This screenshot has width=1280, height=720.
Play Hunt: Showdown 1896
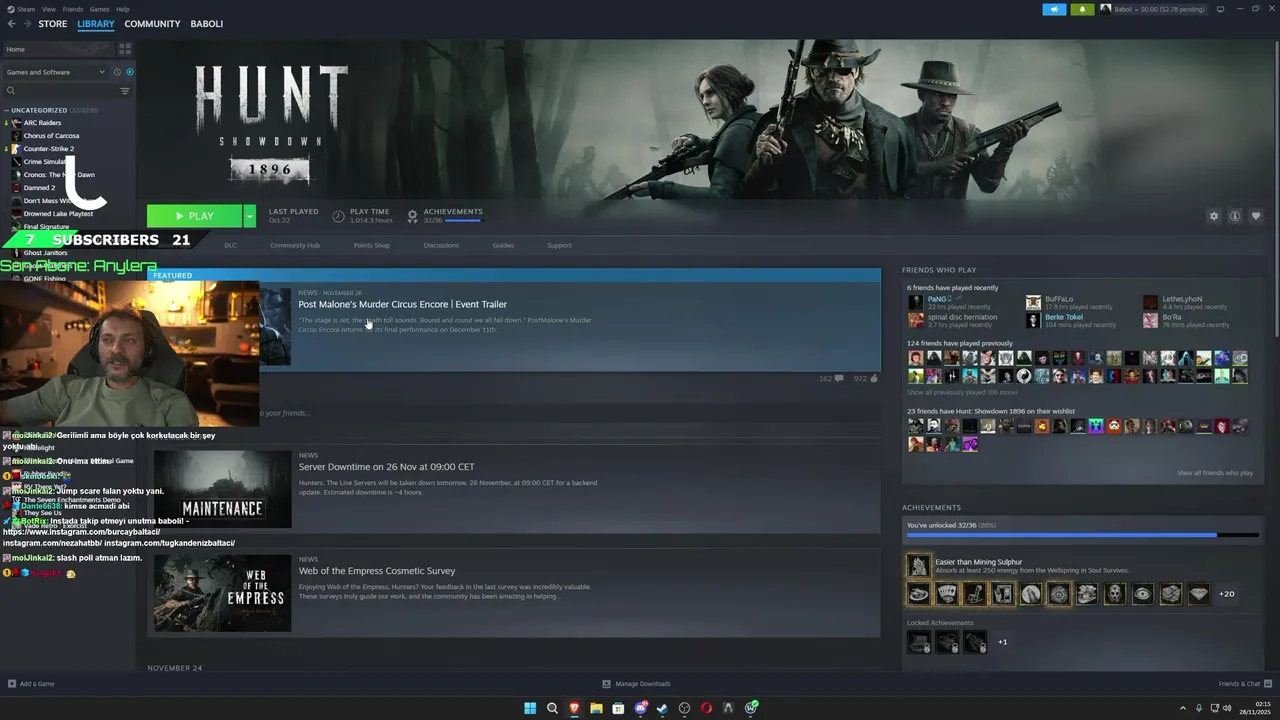coord(195,216)
